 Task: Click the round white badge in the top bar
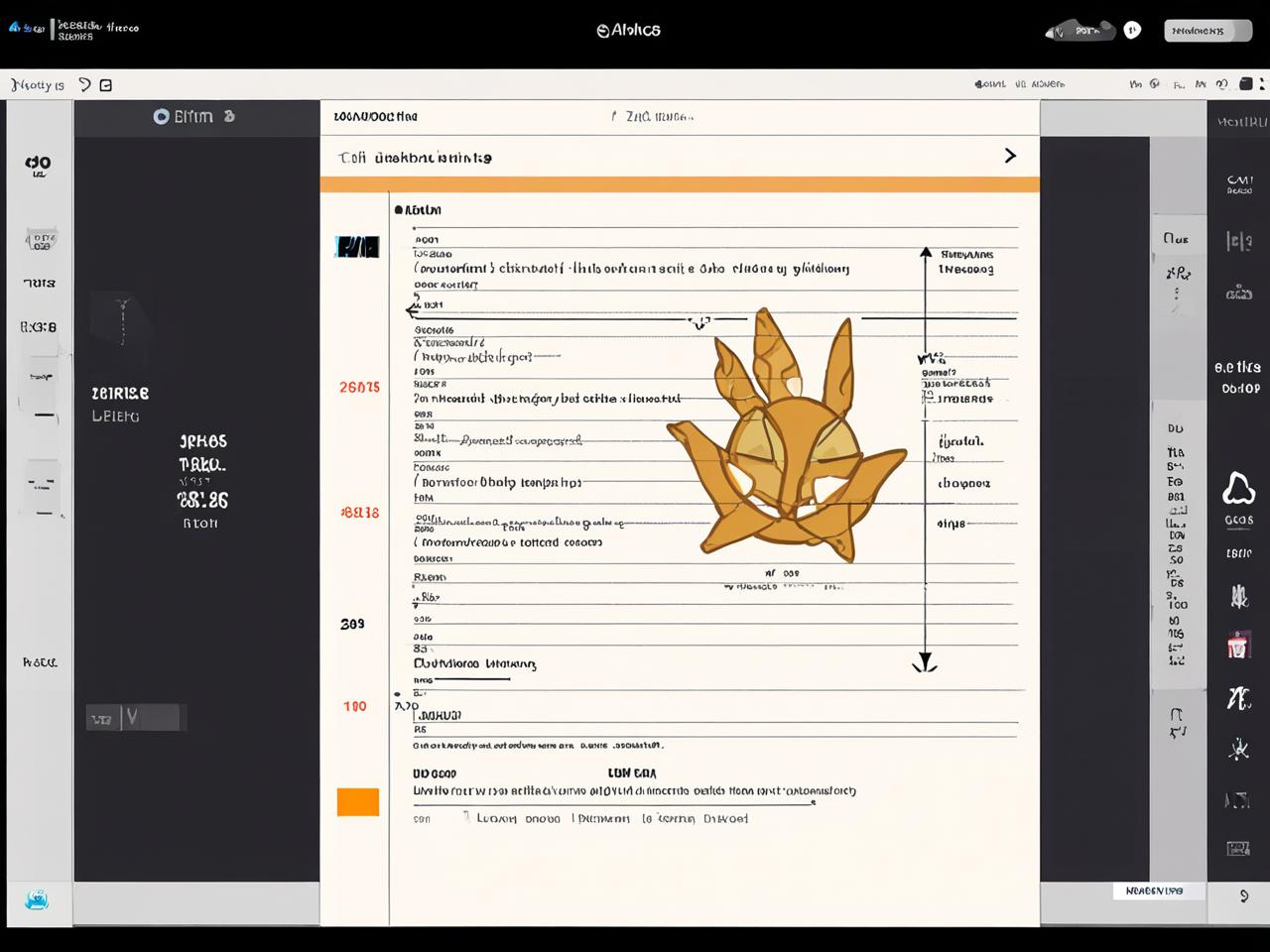[x=1132, y=30]
